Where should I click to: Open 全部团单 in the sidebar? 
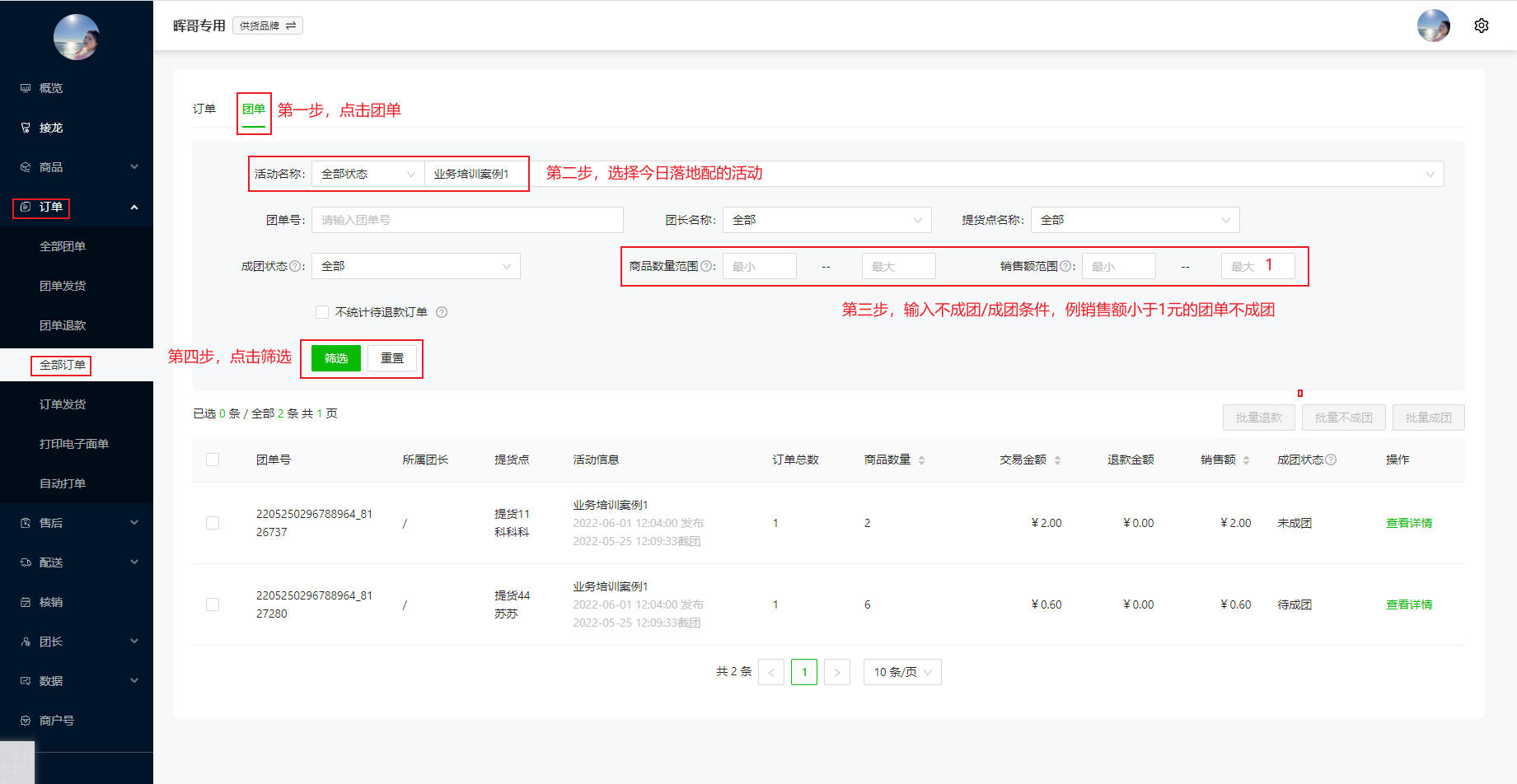pos(63,246)
